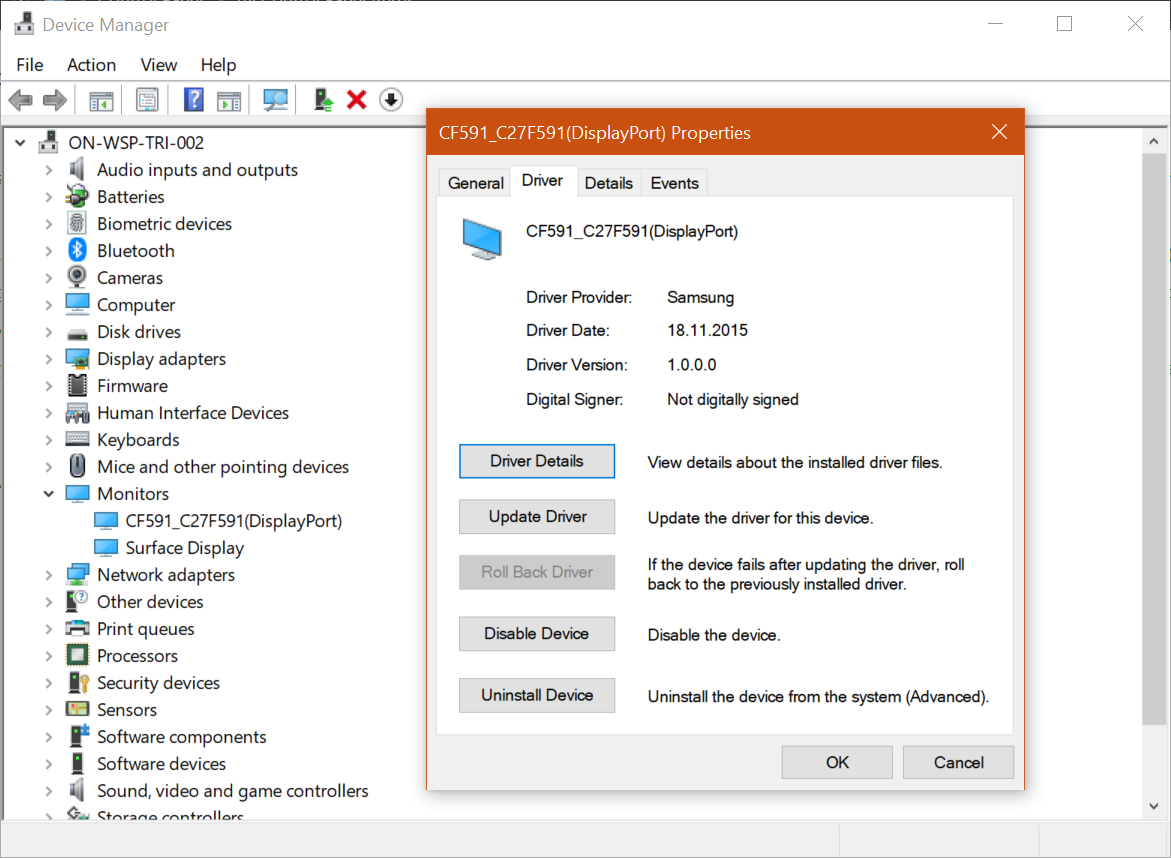Expand Mice and other pointing devices
The image size is (1171, 858).
tap(49, 467)
